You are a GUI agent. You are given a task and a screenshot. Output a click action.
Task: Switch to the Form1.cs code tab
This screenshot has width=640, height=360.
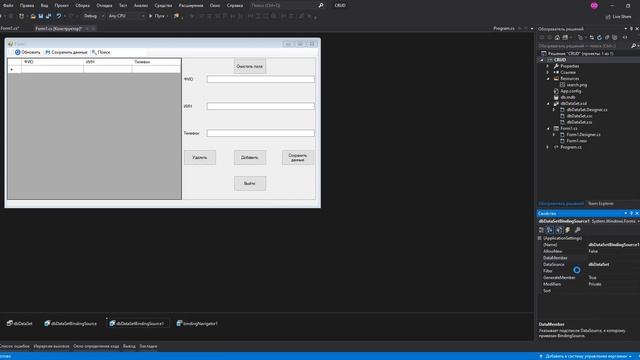pyautogui.click(x=9, y=29)
